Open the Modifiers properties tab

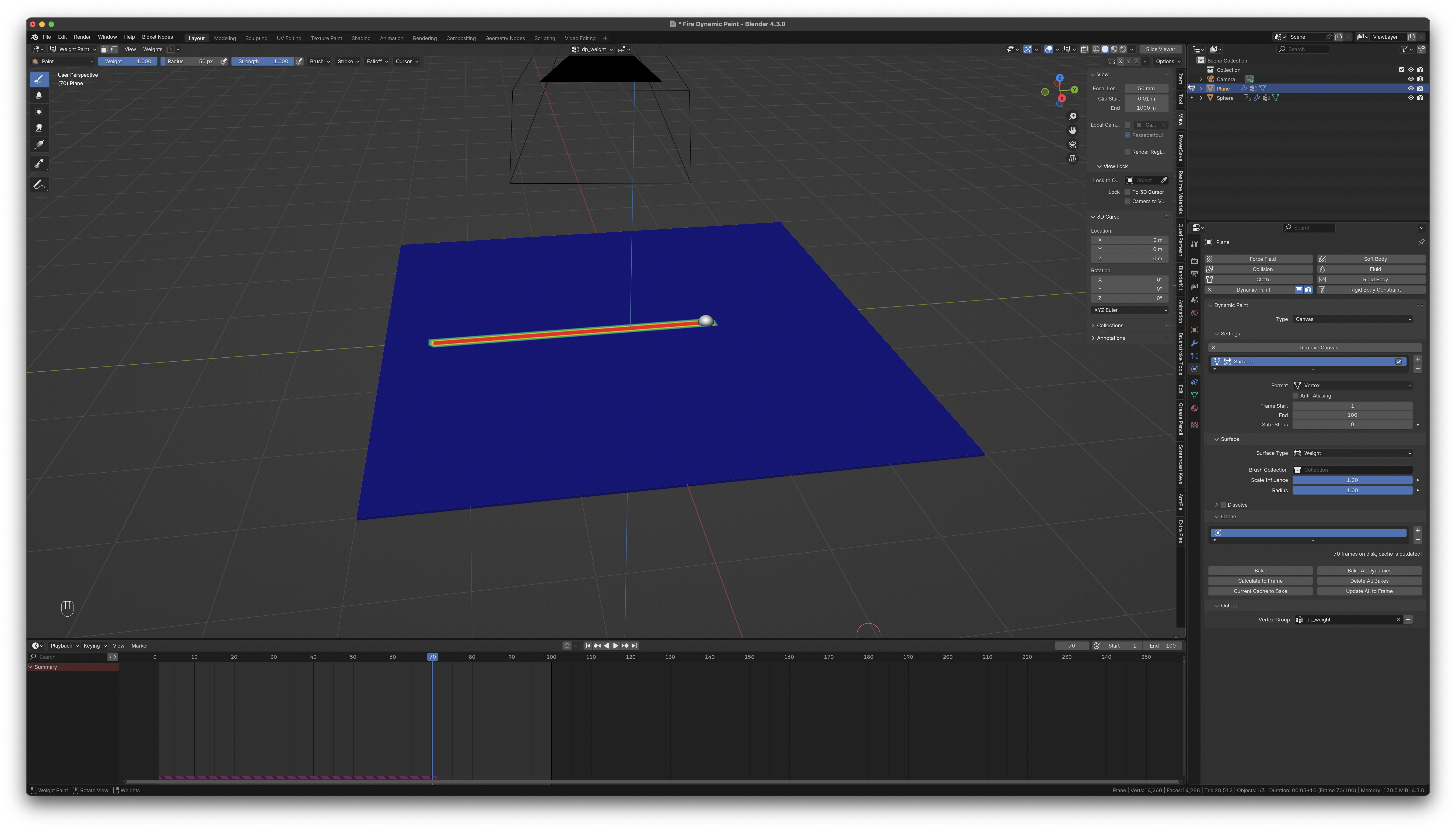pyautogui.click(x=1194, y=343)
